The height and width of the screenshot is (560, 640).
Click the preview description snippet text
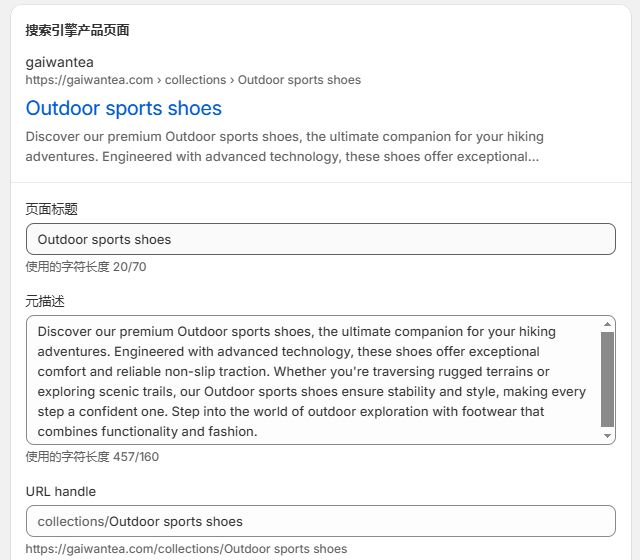(x=284, y=147)
